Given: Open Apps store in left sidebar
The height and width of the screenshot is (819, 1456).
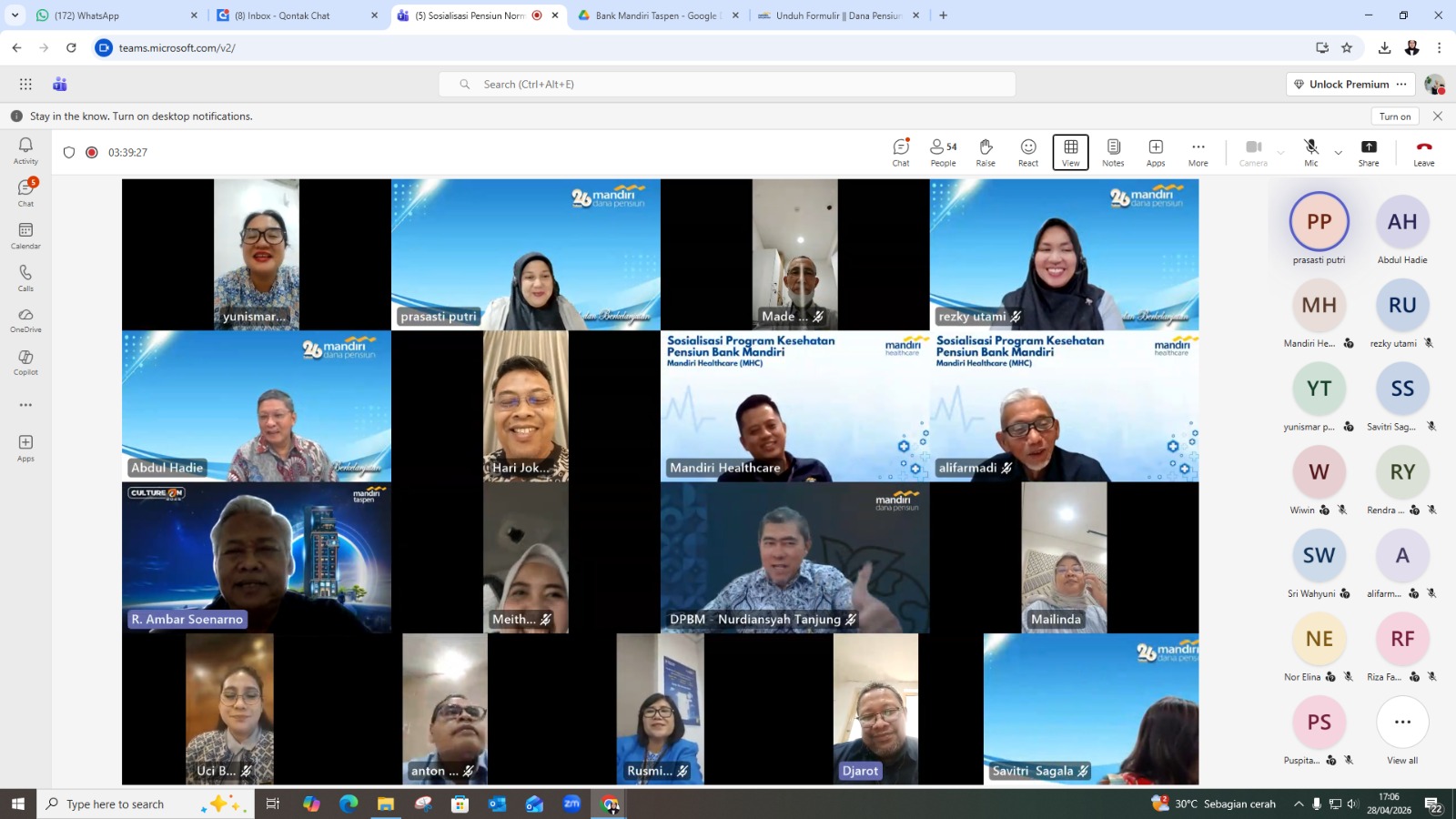Looking at the screenshot, I should 25,448.
